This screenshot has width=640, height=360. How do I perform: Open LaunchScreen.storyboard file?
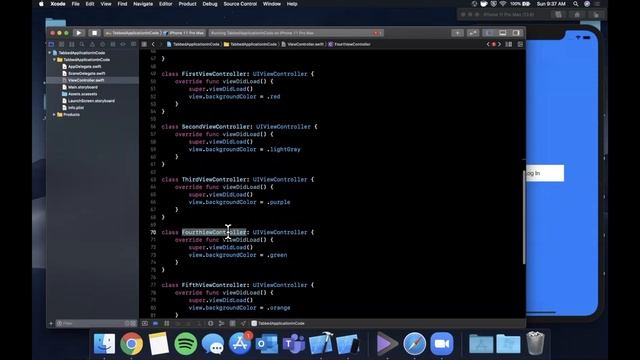click(91, 101)
